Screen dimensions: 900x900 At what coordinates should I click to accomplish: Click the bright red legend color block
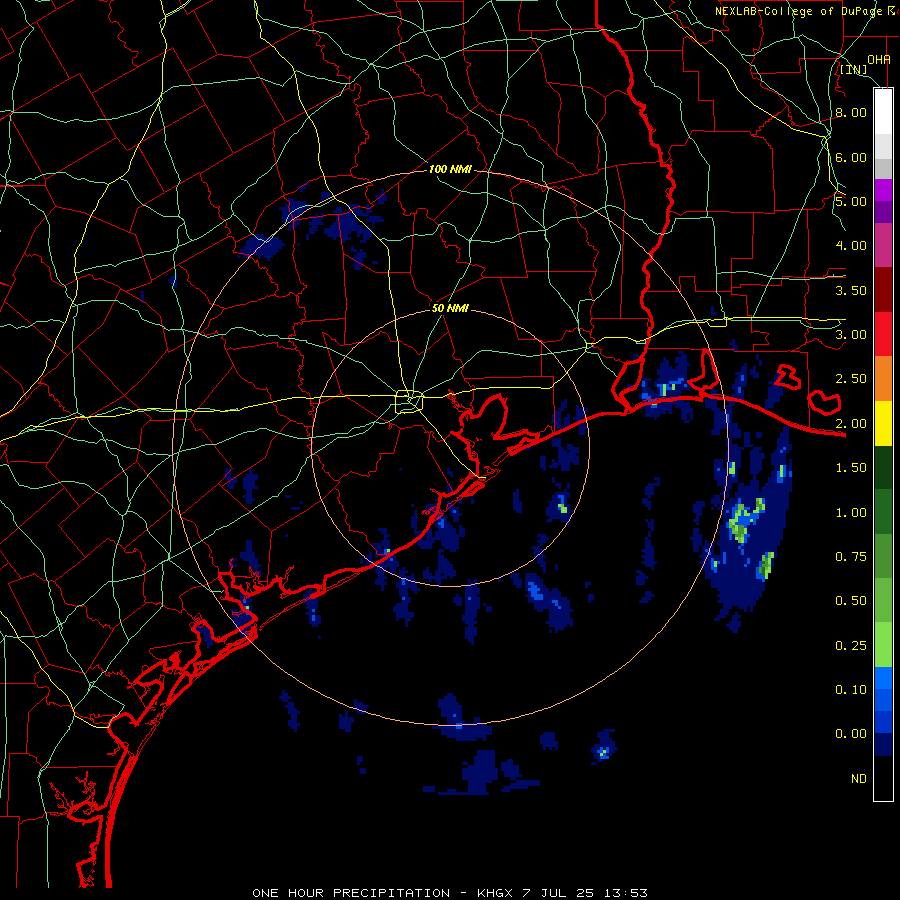click(x=883, y=335)
